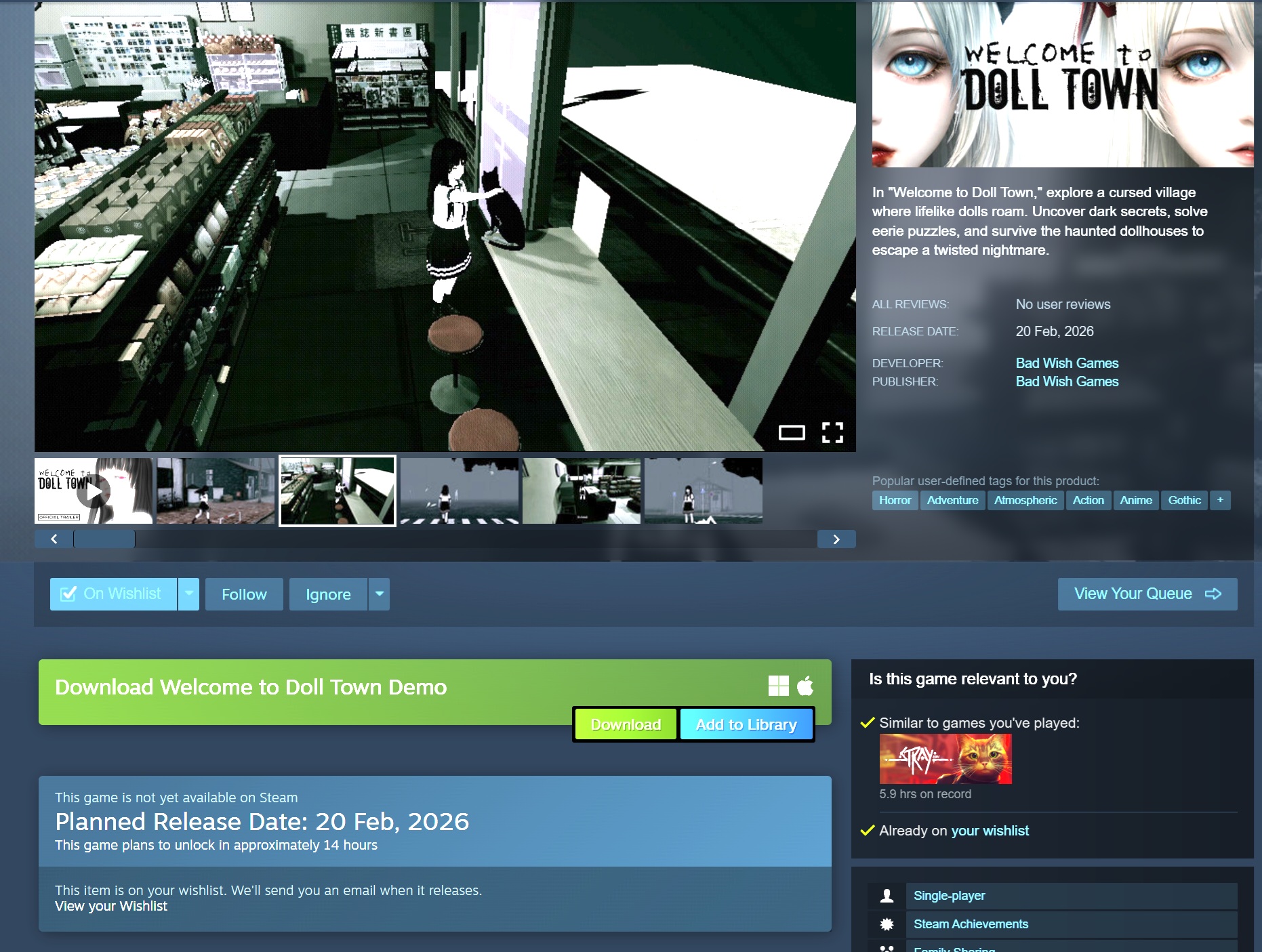Click 'Download Welcome to Doll Town Demo' title
1262x952 pixels.
tap(251, 687)
